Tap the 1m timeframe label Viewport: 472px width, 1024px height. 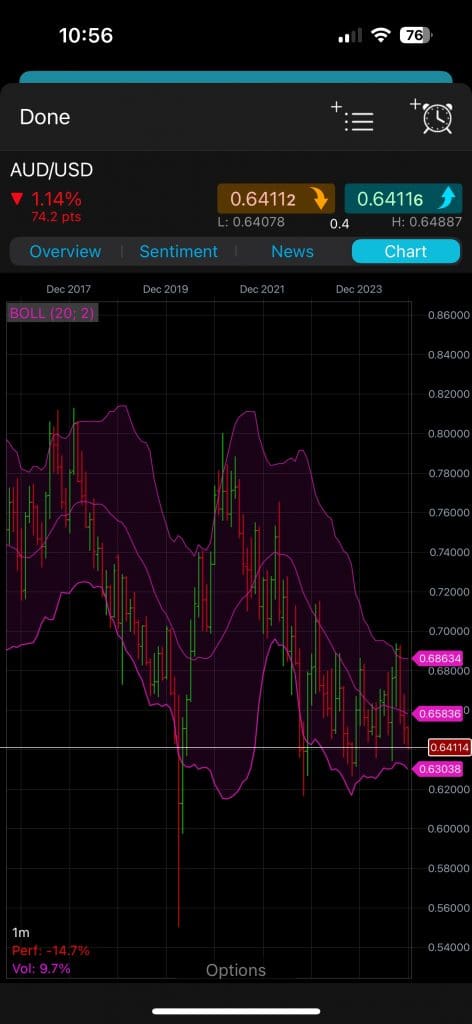pyautogui.click(x=21, y=933)
